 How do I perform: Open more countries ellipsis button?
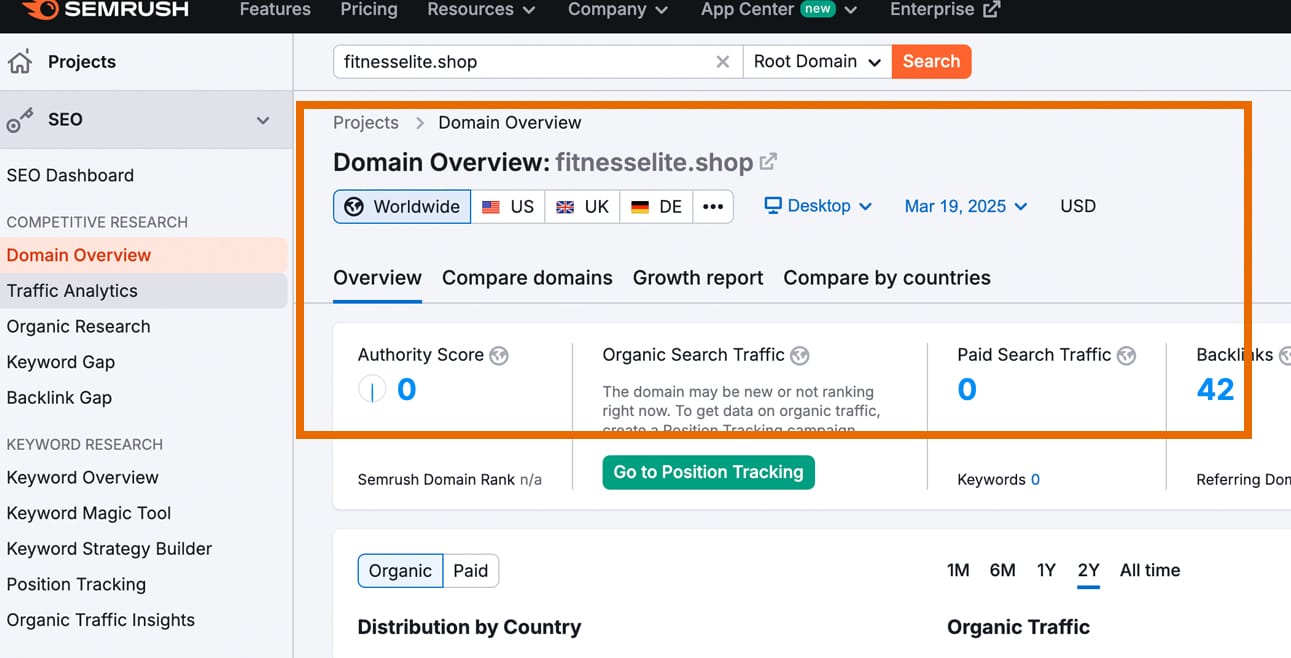coord(712,207)
